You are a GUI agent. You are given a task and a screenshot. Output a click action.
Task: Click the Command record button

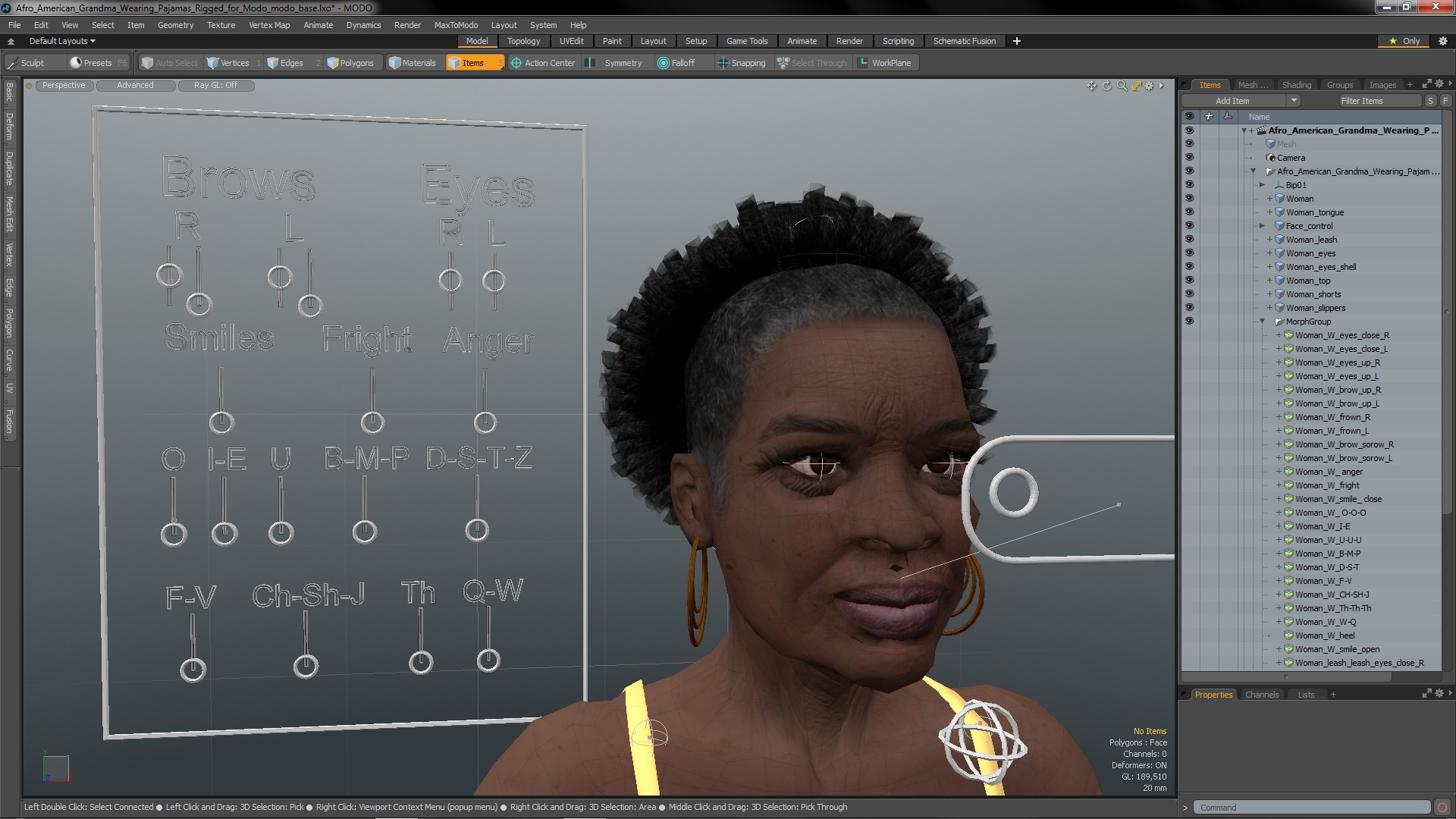click(x=1442, y=808)
